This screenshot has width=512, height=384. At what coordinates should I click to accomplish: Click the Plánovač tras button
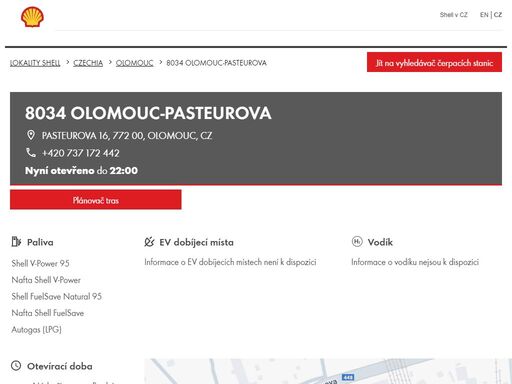(x=96, y=200)
